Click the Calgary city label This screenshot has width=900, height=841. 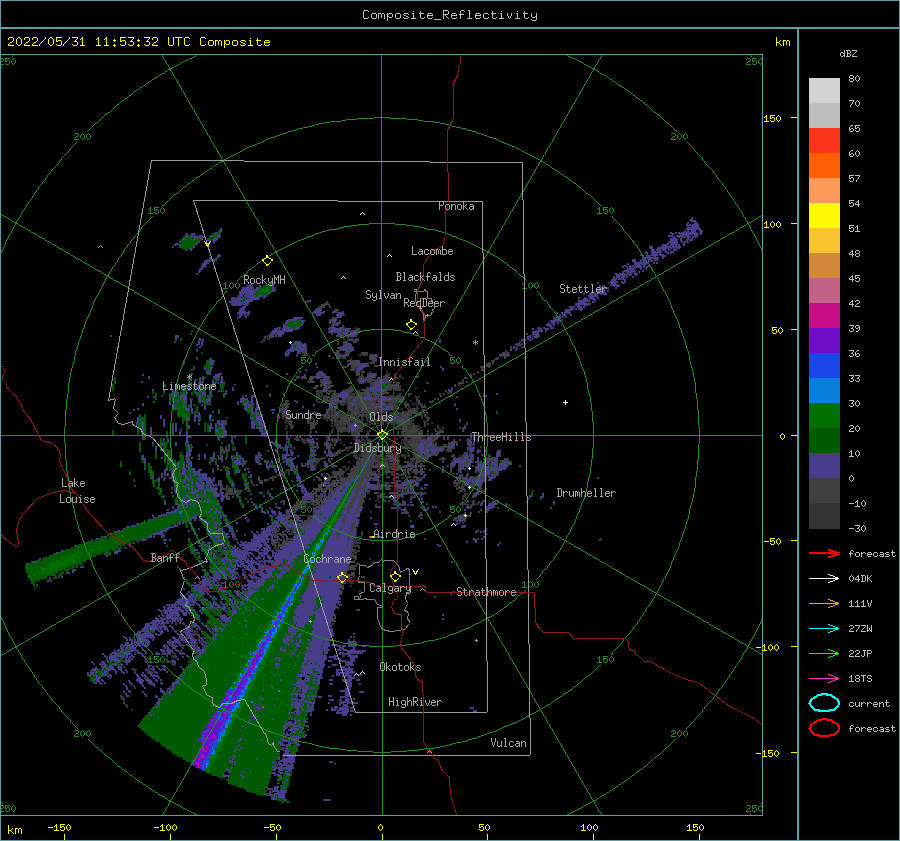click(390, 588)
